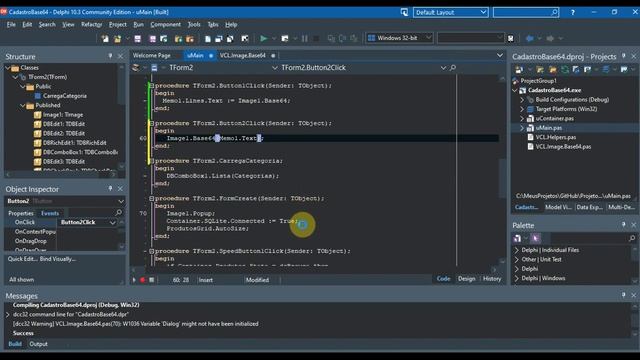Select CarregaCategoria in Structure tree
Image resolution: width=640 pixels, height=360 pixels.
65,96
